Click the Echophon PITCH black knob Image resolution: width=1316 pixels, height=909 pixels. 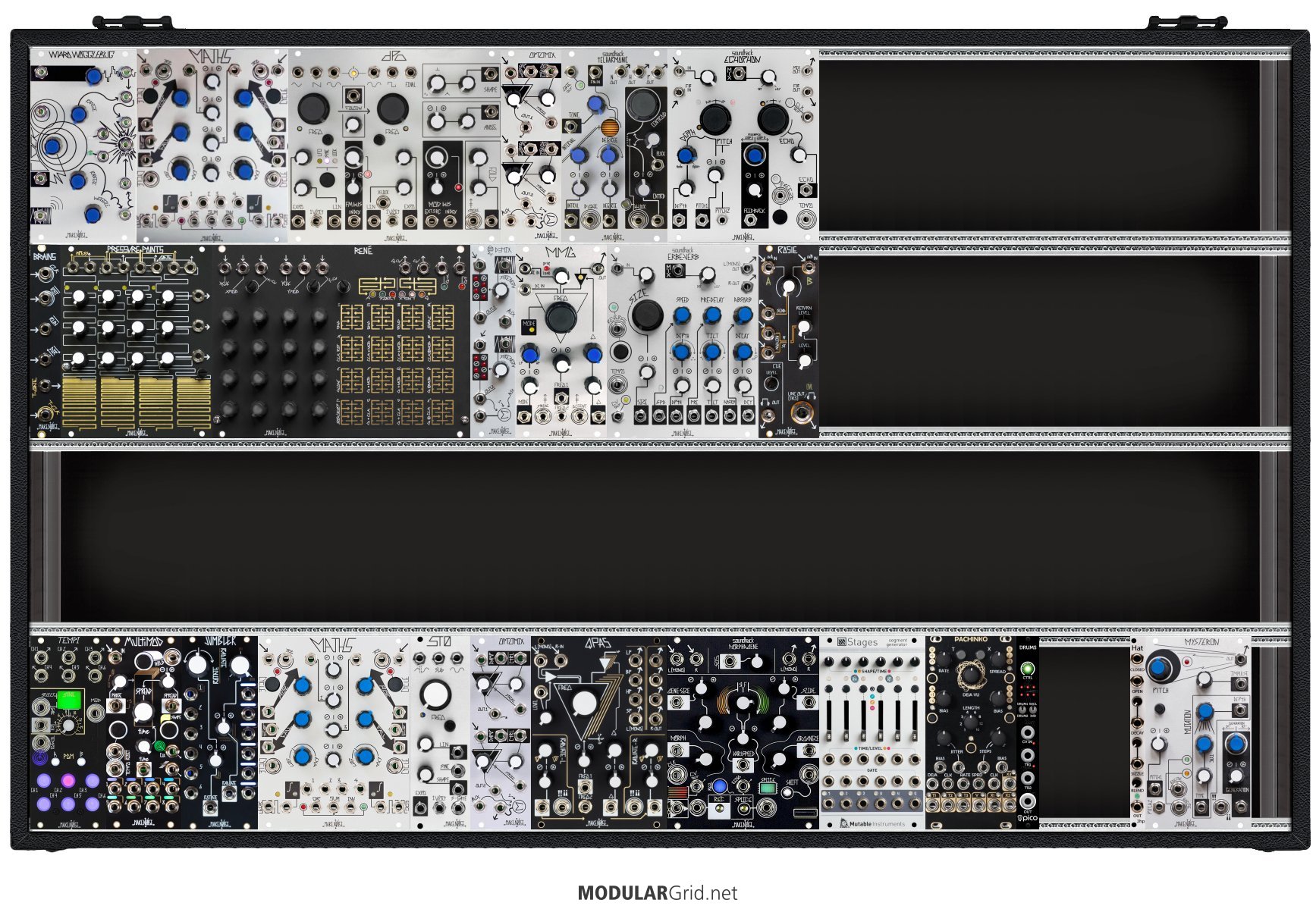[x=715, y=118]
